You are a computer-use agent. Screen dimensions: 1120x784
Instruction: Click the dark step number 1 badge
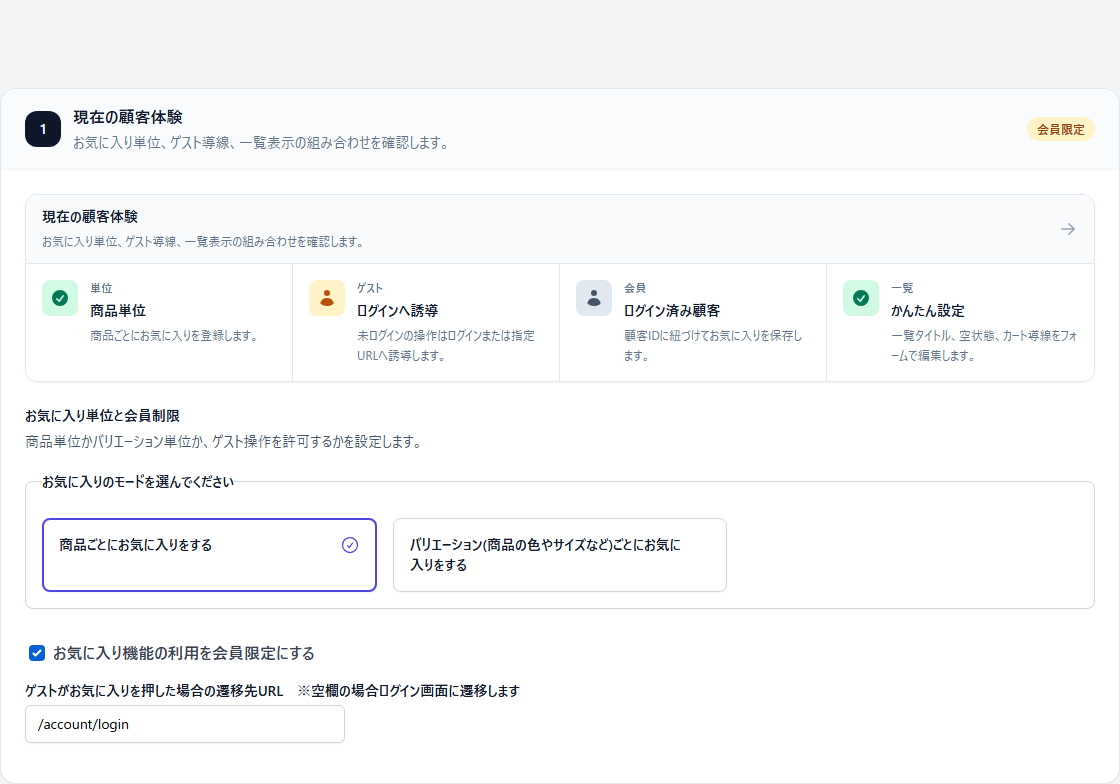tap(43, 129)
